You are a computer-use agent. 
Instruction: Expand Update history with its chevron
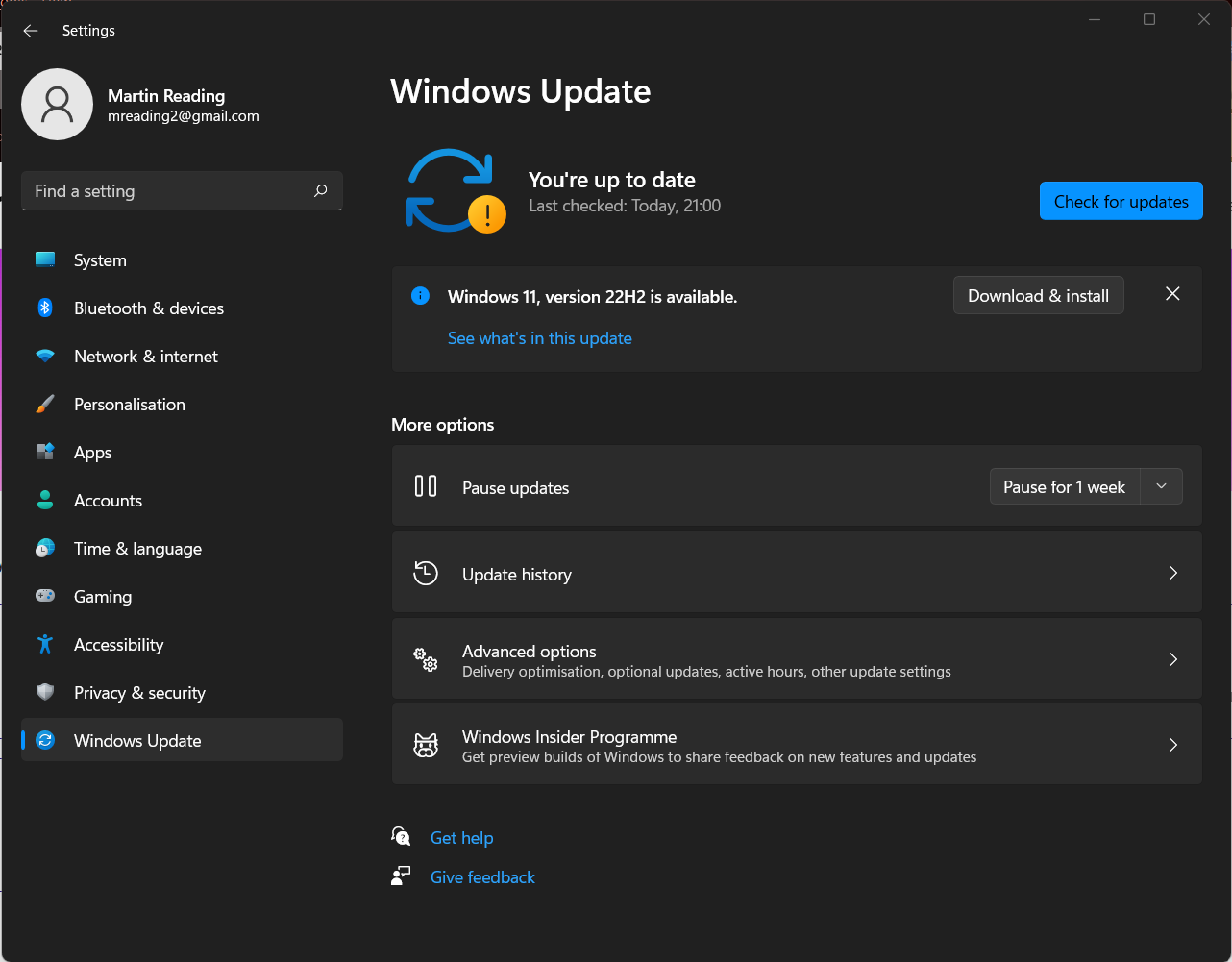[1173, 573]
